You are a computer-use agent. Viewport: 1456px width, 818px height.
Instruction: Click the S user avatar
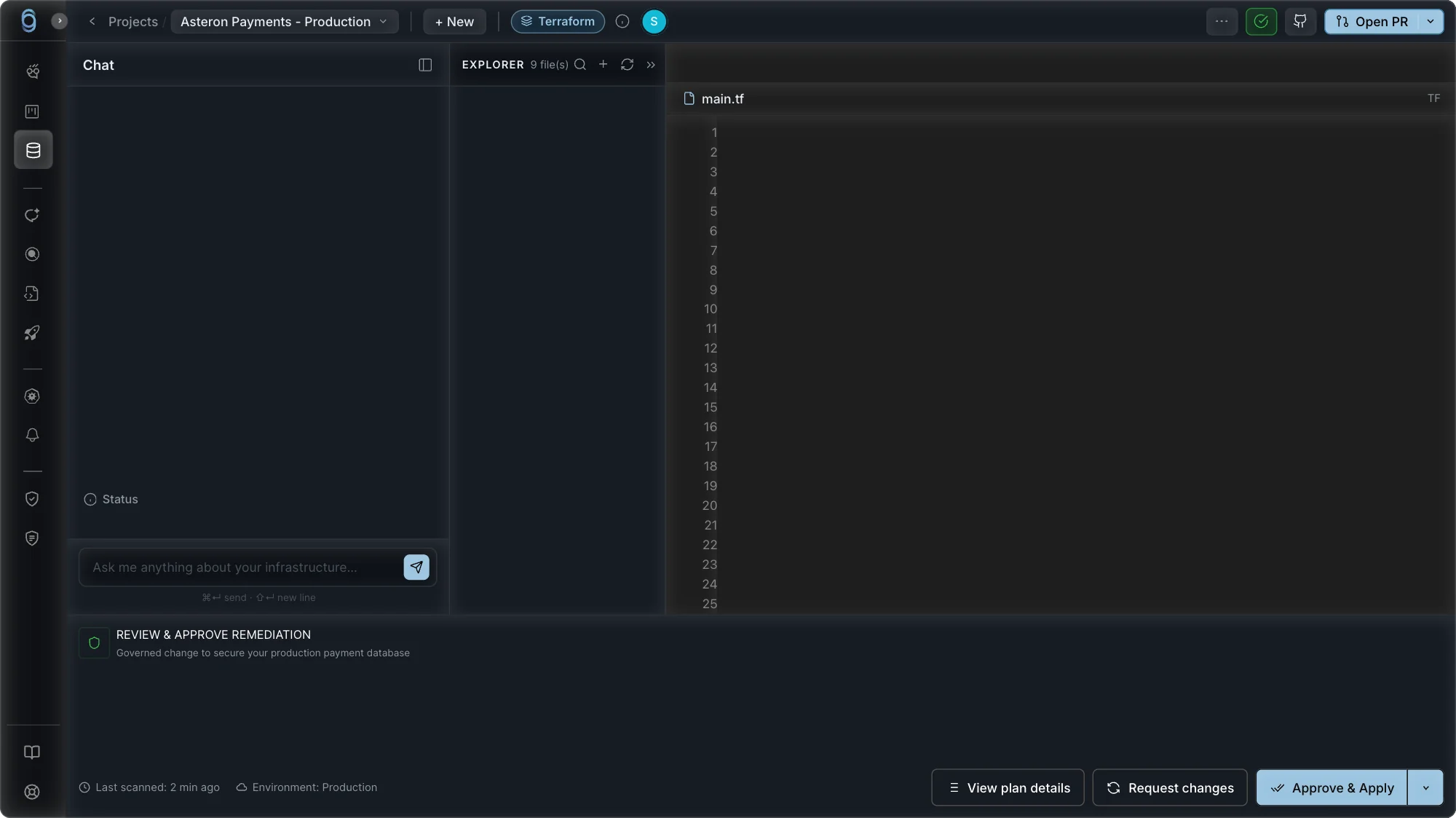pyautogui.click(x=654, y=22)
